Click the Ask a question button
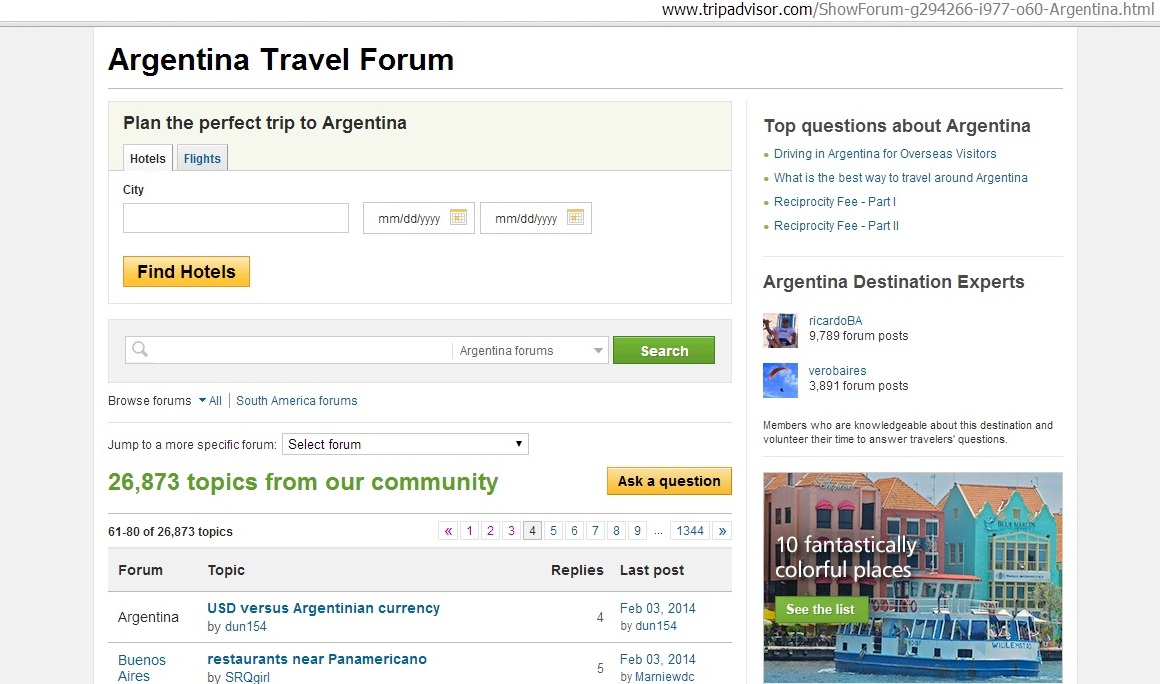This screenshot has height=684, width=1160. coord(669,481)
